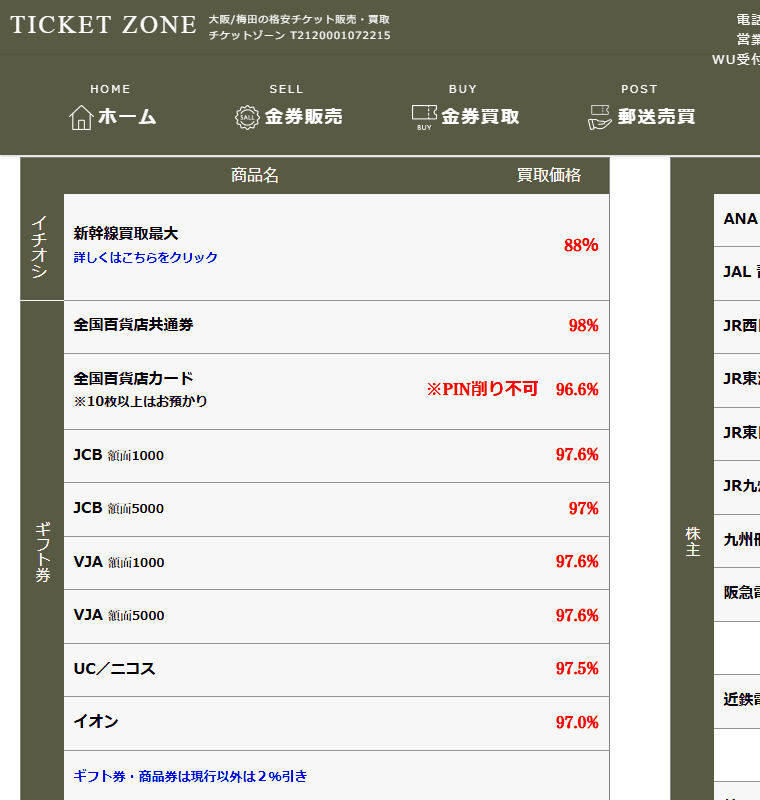The image size is (760, 800).
Task: Click the TICKET ZONE logo
Action: click(103, 25)
